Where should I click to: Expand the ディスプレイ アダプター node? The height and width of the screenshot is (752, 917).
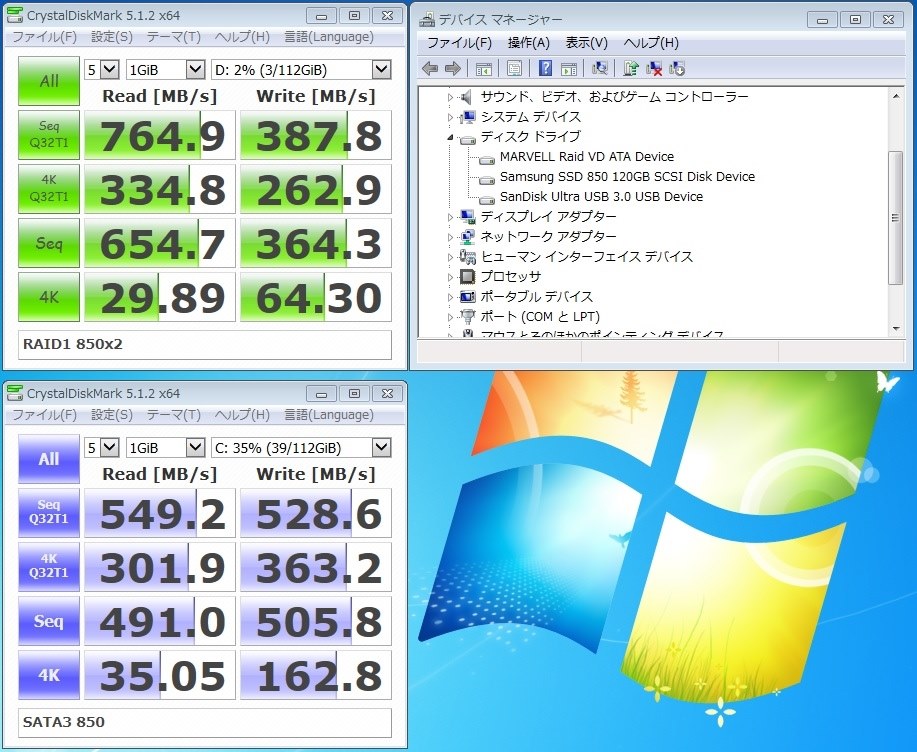tap(450, 217)
